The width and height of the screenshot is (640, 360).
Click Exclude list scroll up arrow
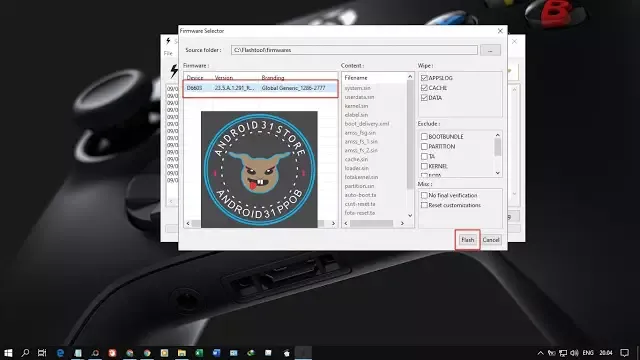click(498, 135)
